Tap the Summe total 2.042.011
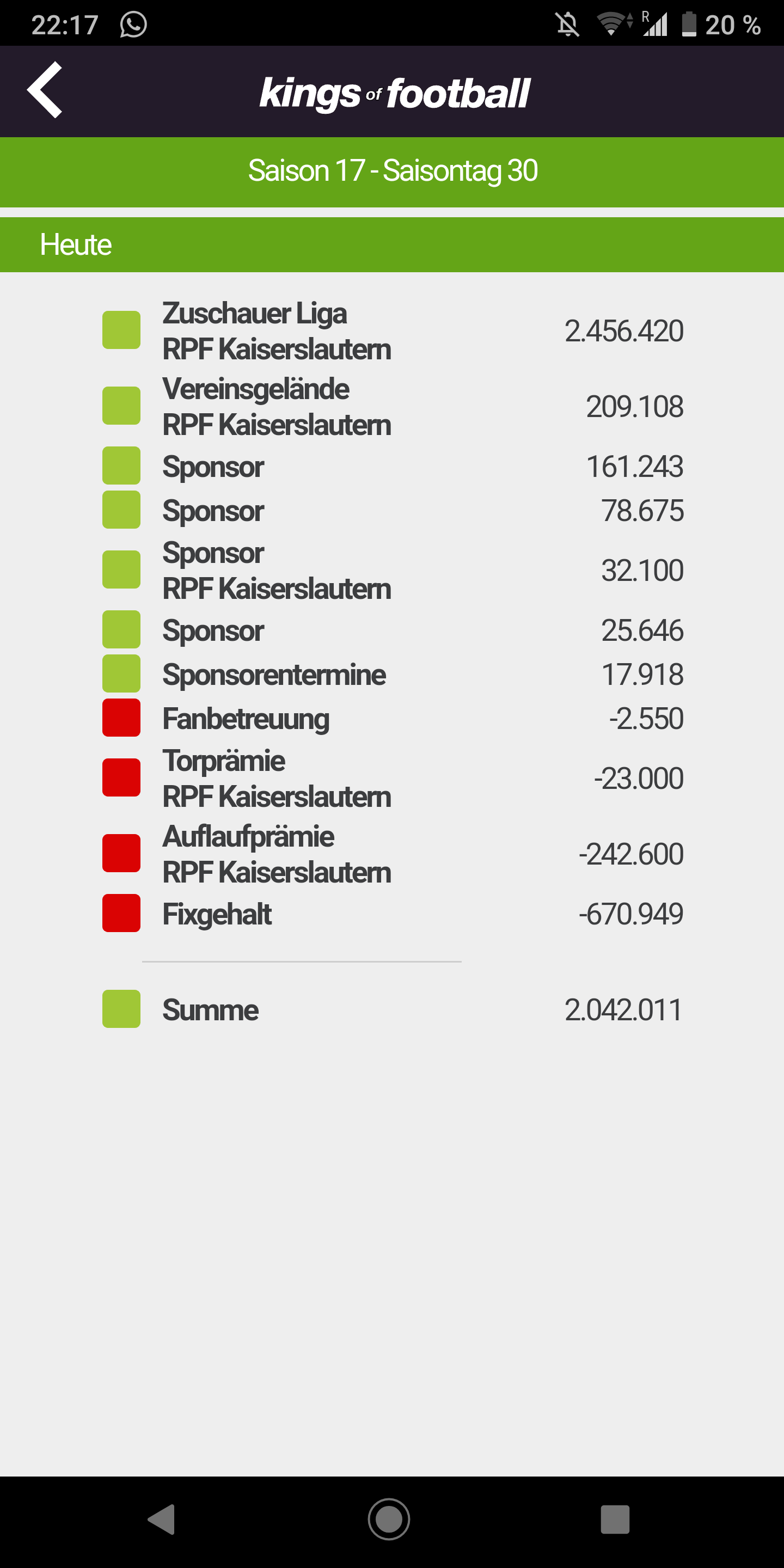 tap(623, 1010)
